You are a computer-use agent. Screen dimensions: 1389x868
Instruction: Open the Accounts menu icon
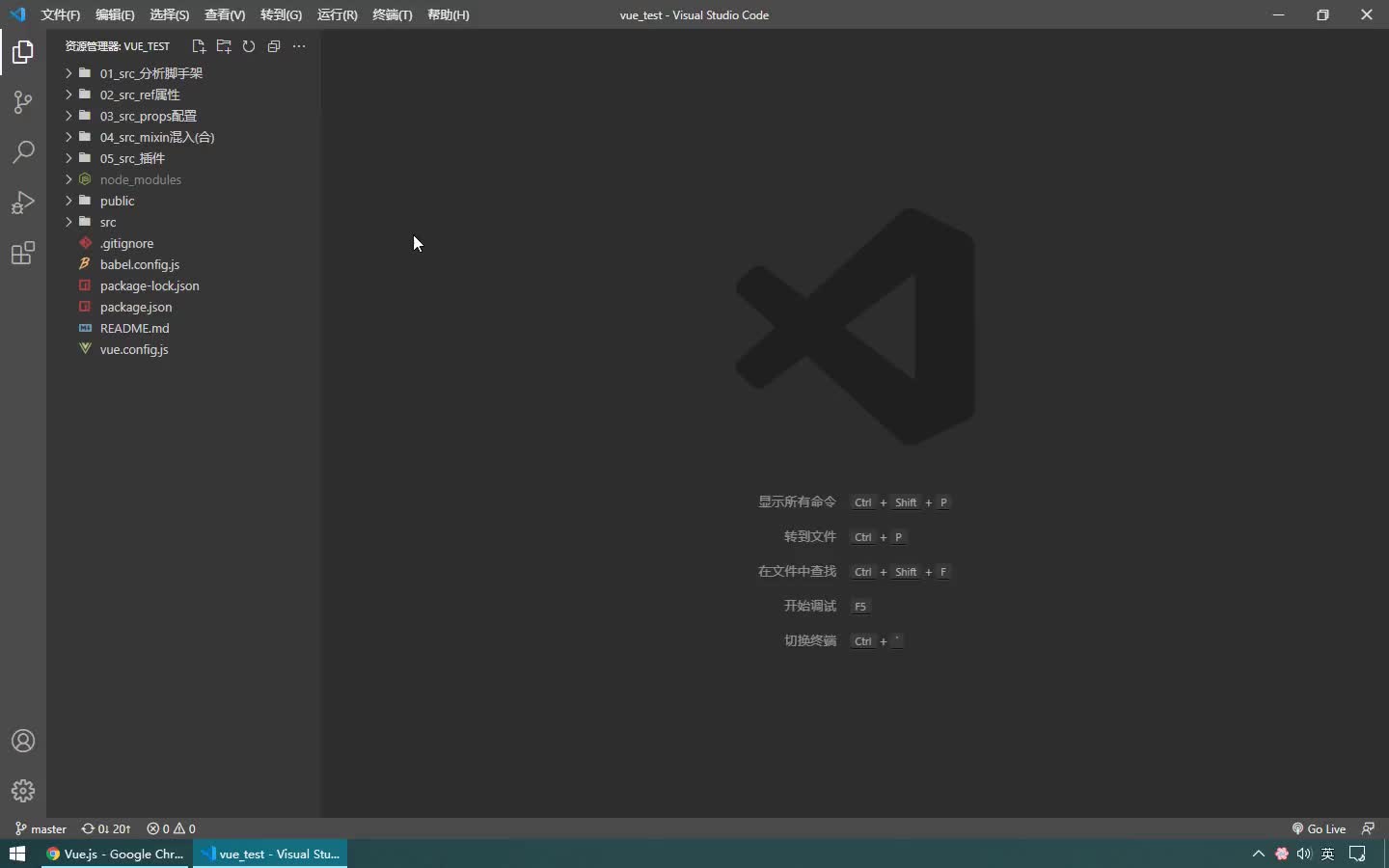pos(23,741)
